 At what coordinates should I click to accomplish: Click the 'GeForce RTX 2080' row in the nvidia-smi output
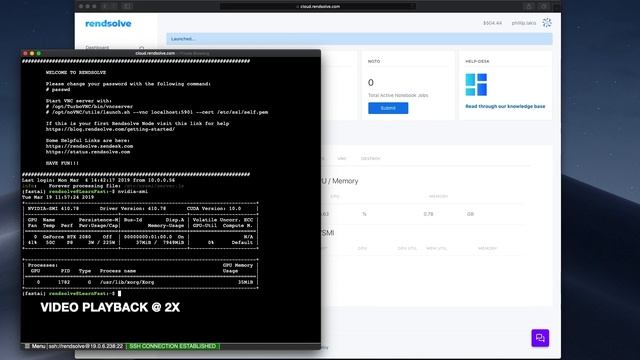pyautogui.click(x=140, y=237)
